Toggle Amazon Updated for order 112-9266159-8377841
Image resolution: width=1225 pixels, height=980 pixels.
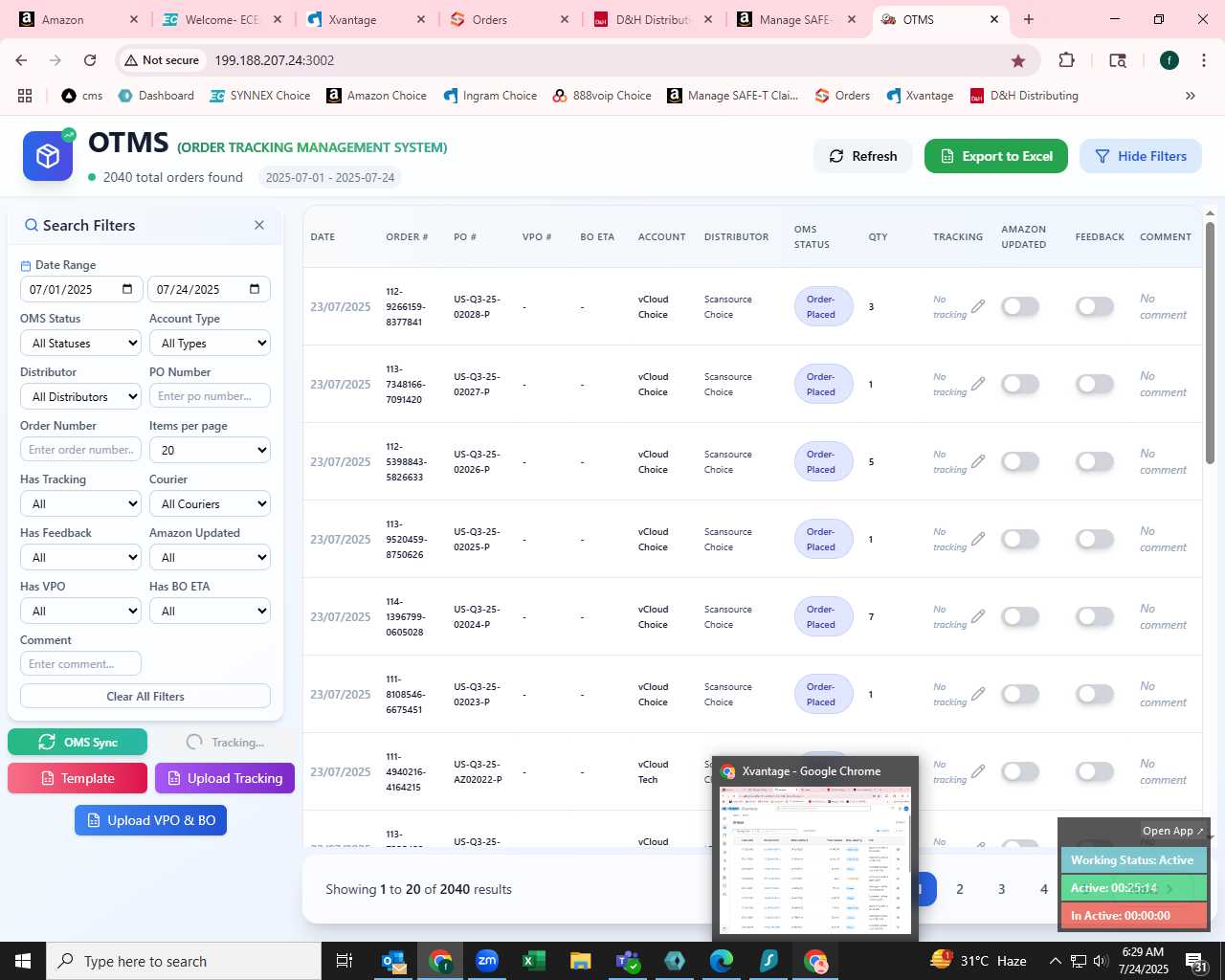[x=1020, y=306]
